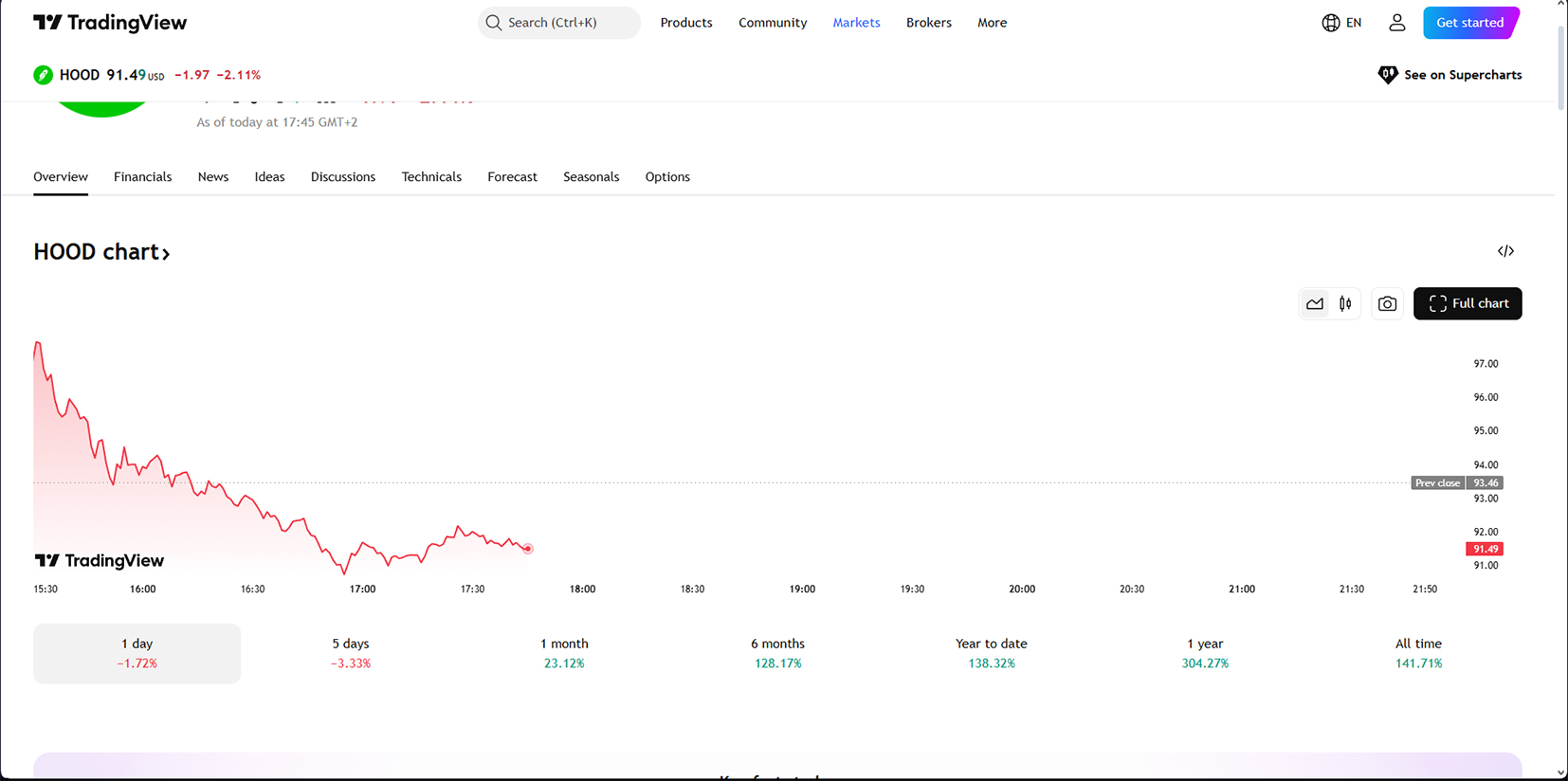Switch to the News tab
Screen dimensions: 1568x781
tap(213, 177)
